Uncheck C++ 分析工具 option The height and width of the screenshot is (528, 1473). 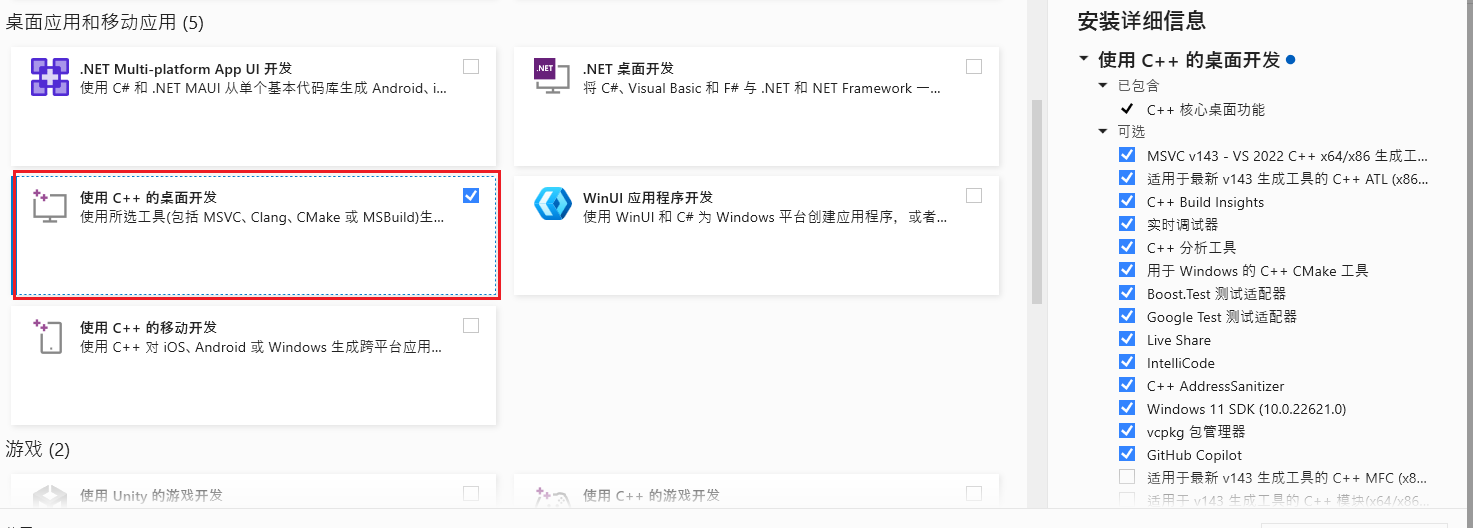1127,247
